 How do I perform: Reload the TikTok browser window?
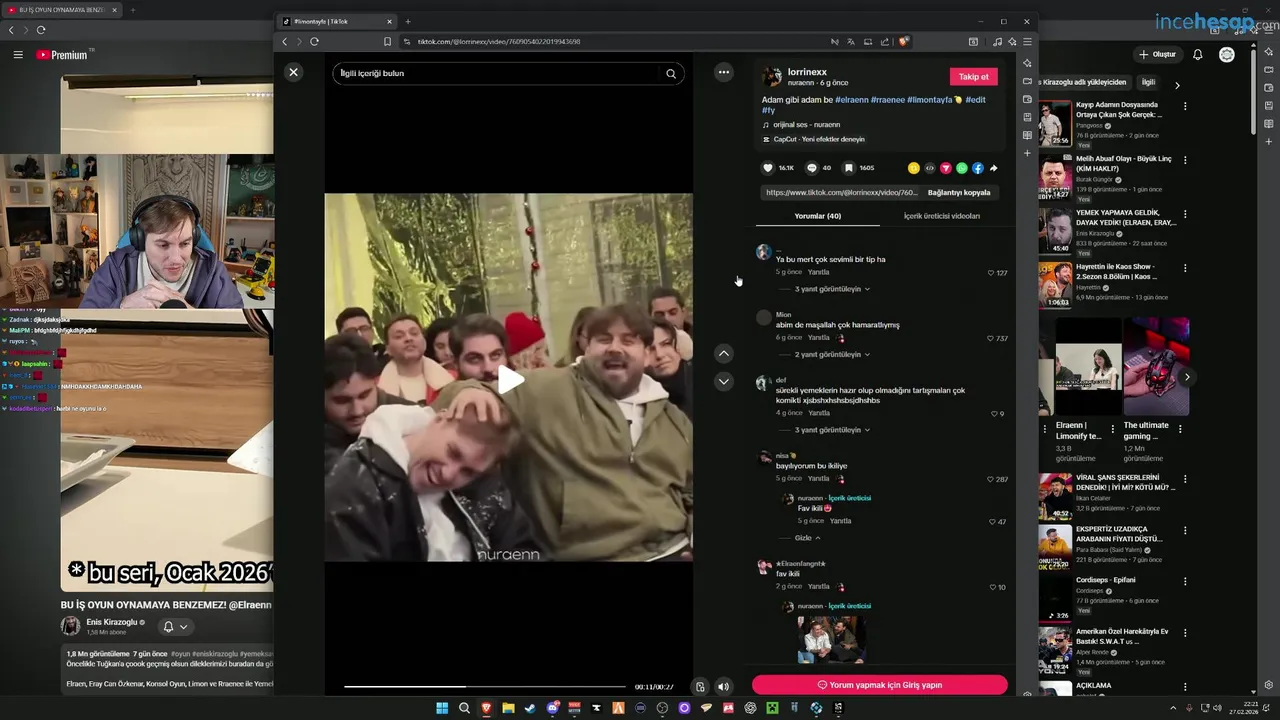314,42
